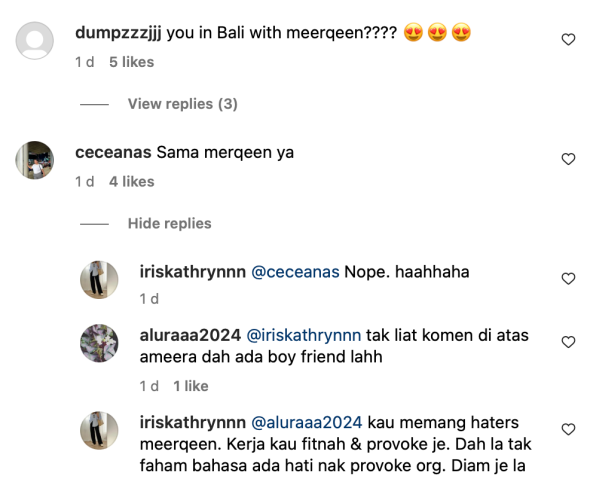
Task: Open ceceanas username profile
Action: click(113, 152)
